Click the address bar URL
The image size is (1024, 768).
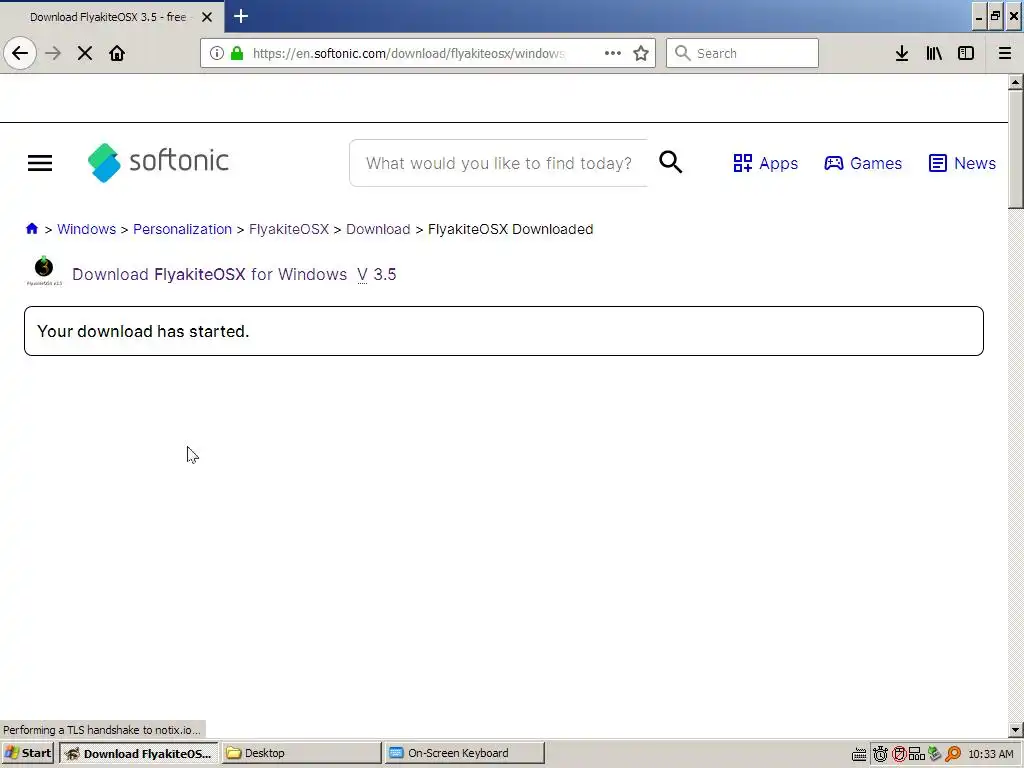pyautogui.click(x=408, y=53)
